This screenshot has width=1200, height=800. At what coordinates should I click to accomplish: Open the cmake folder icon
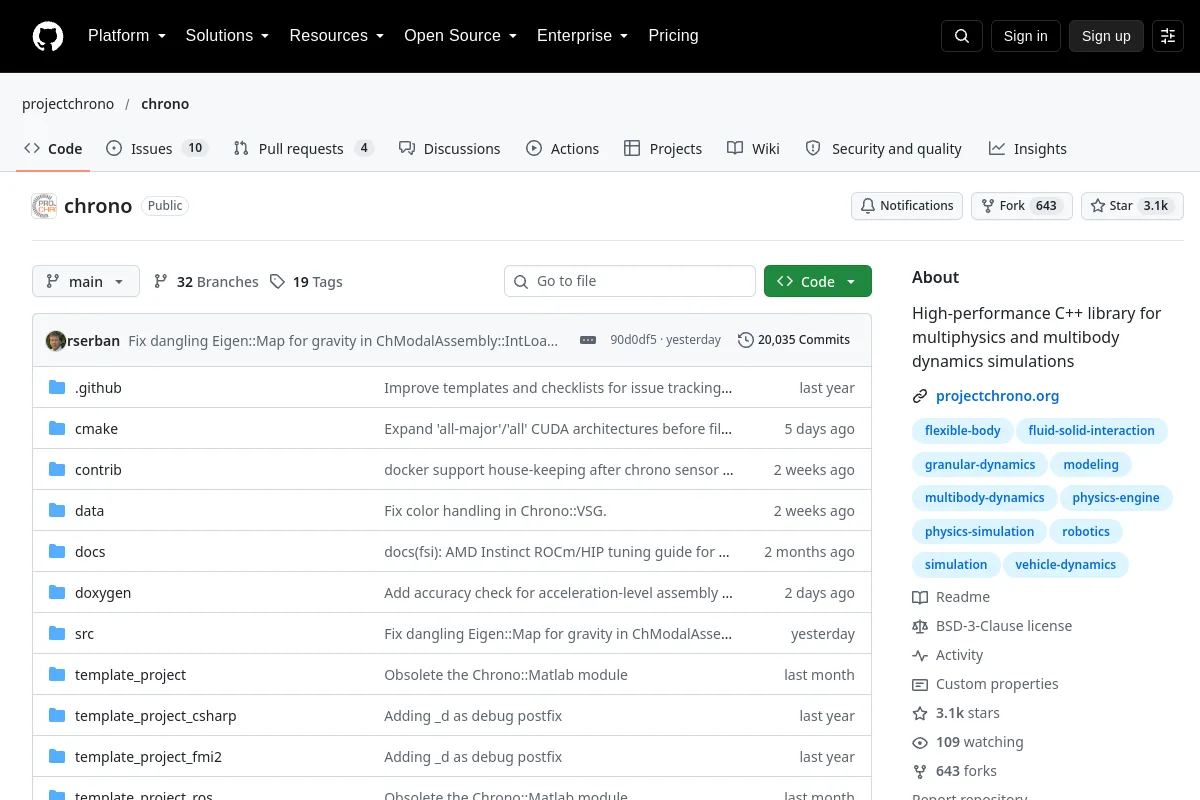[57, 428]
